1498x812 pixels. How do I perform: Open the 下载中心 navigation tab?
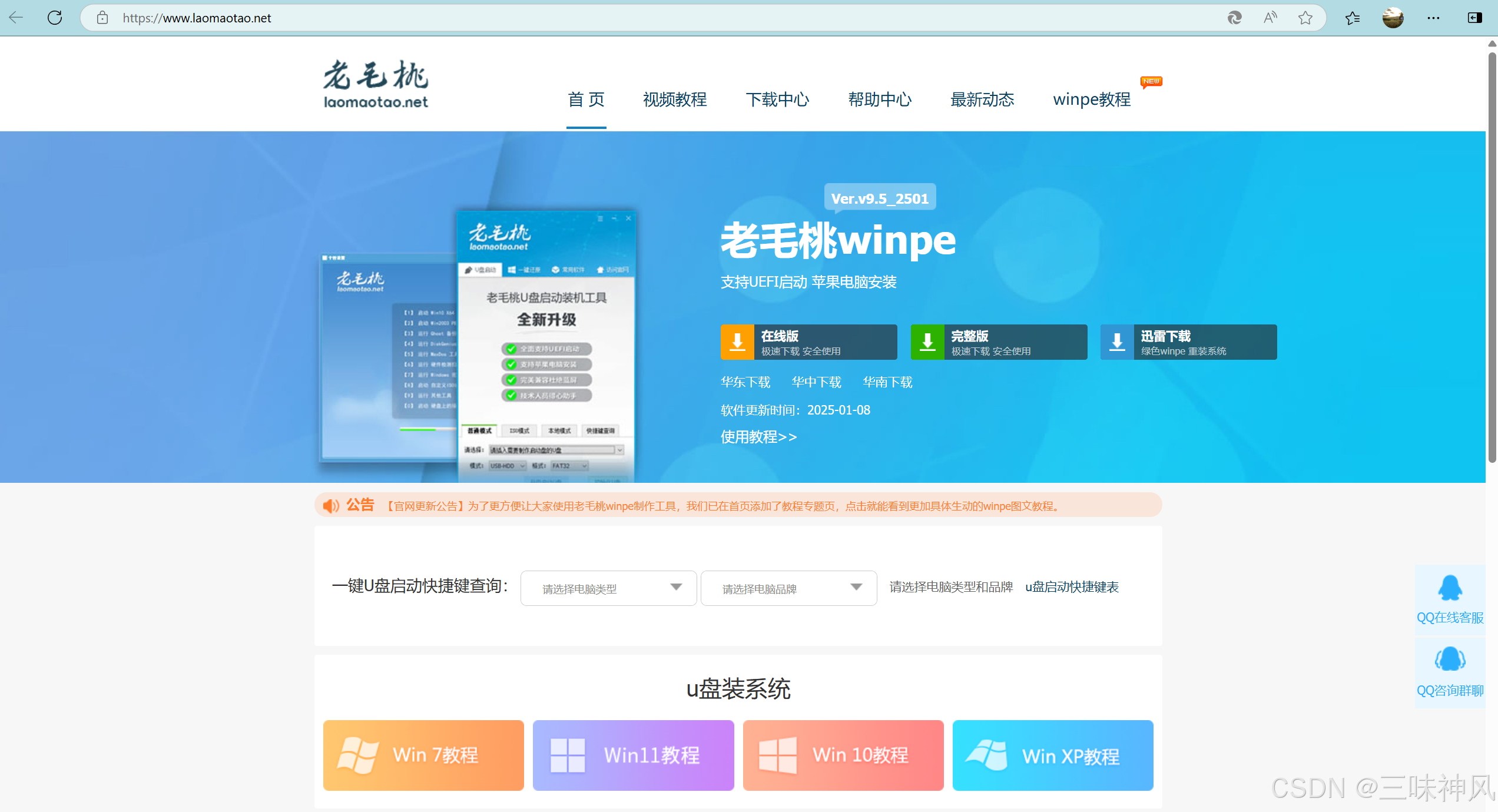pyautogui.click(x=777, y=100)
